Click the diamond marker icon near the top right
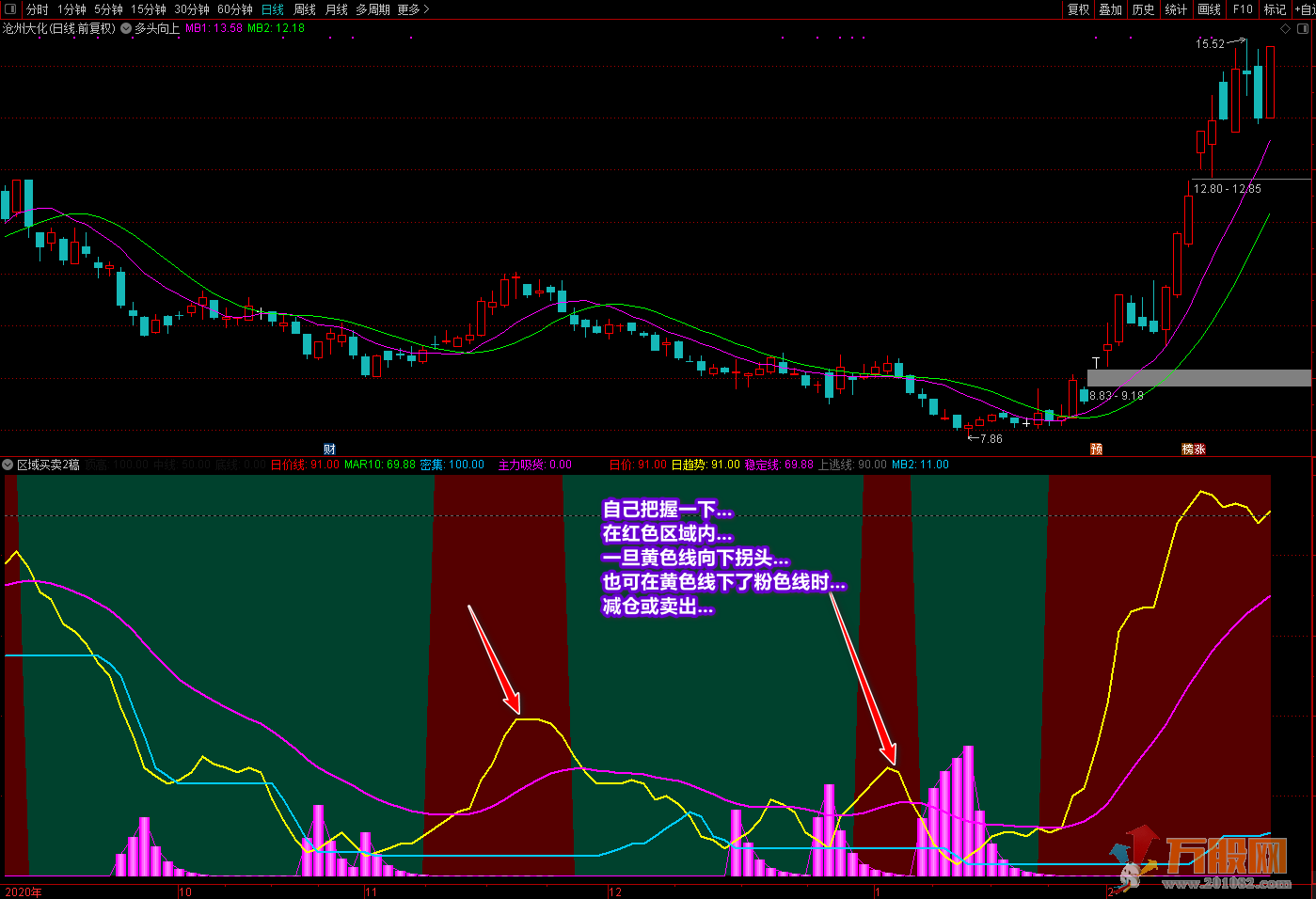Image resolution: width=1316 pixels, height=899 pixels. 1286,29
